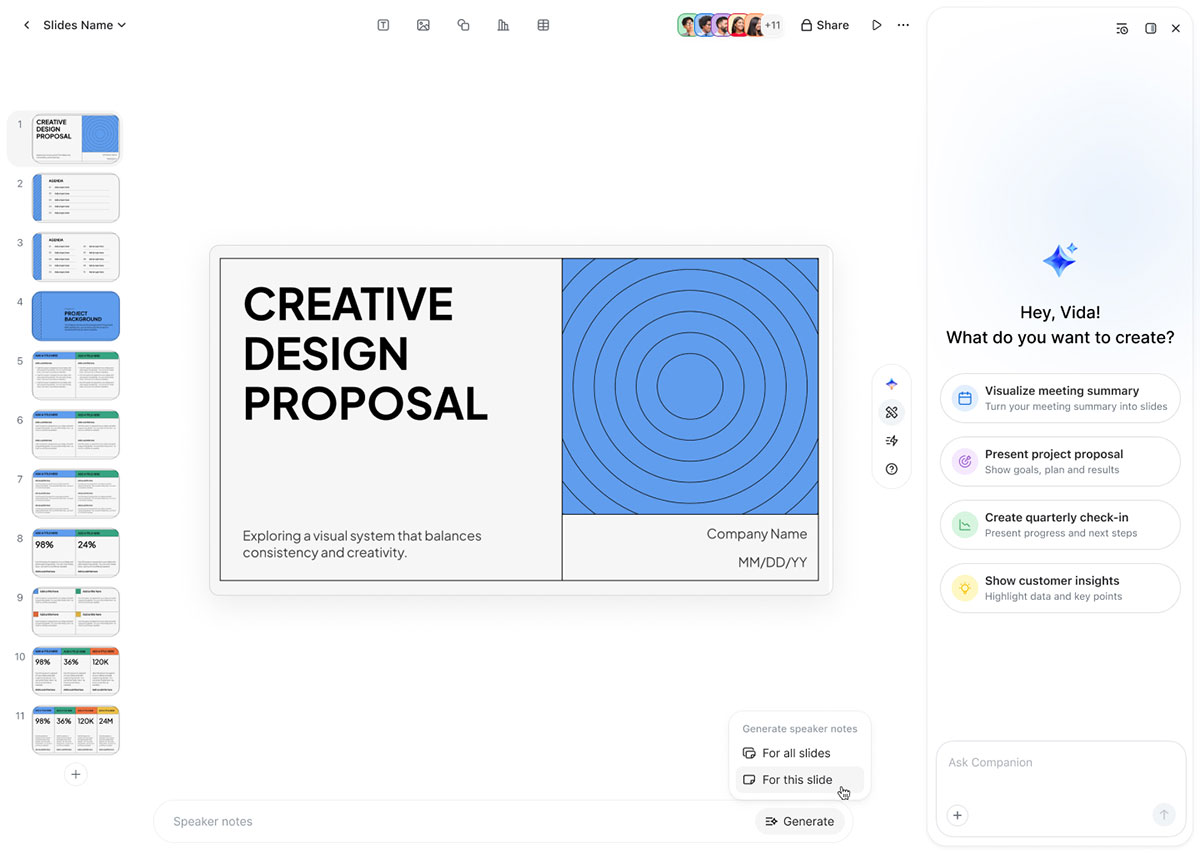Open the design tools icon in side toolbar
This screenshot has height=853, width=1200.
click(892, 412)
